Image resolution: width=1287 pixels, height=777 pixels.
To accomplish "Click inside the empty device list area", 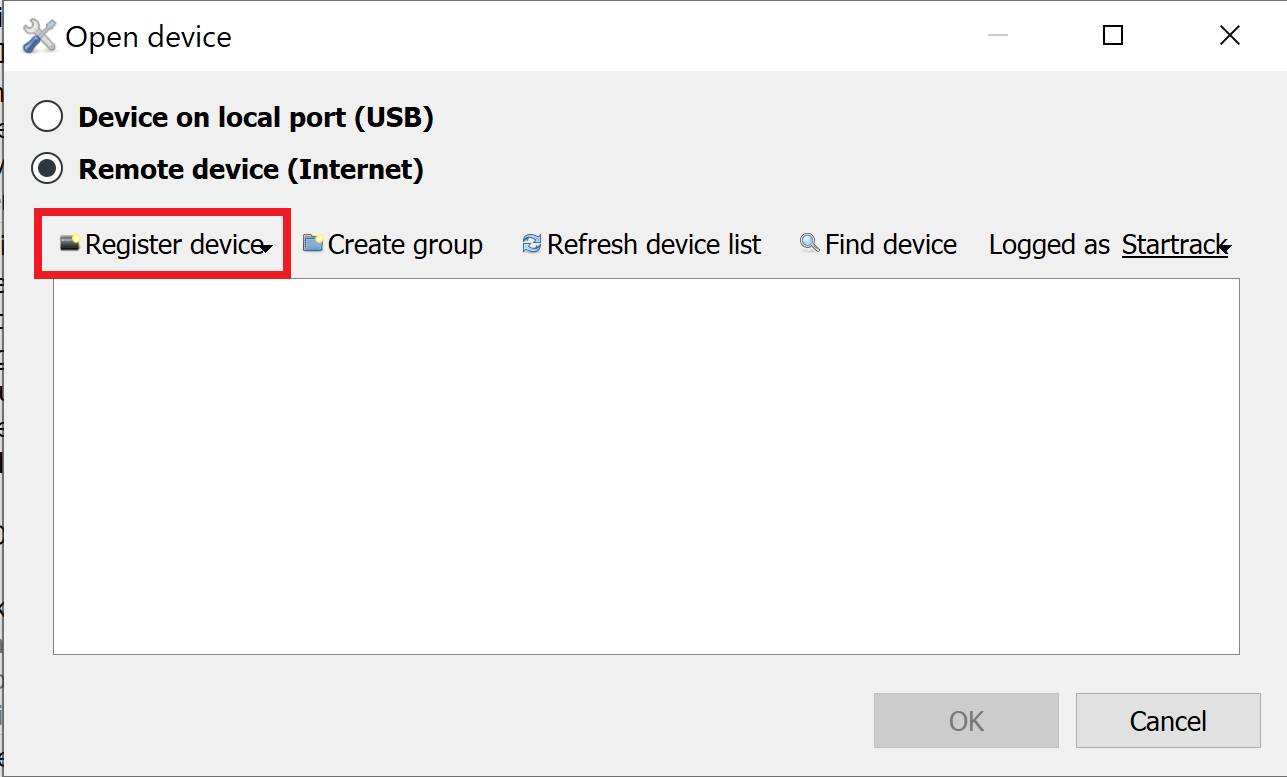I will (646, 467).
